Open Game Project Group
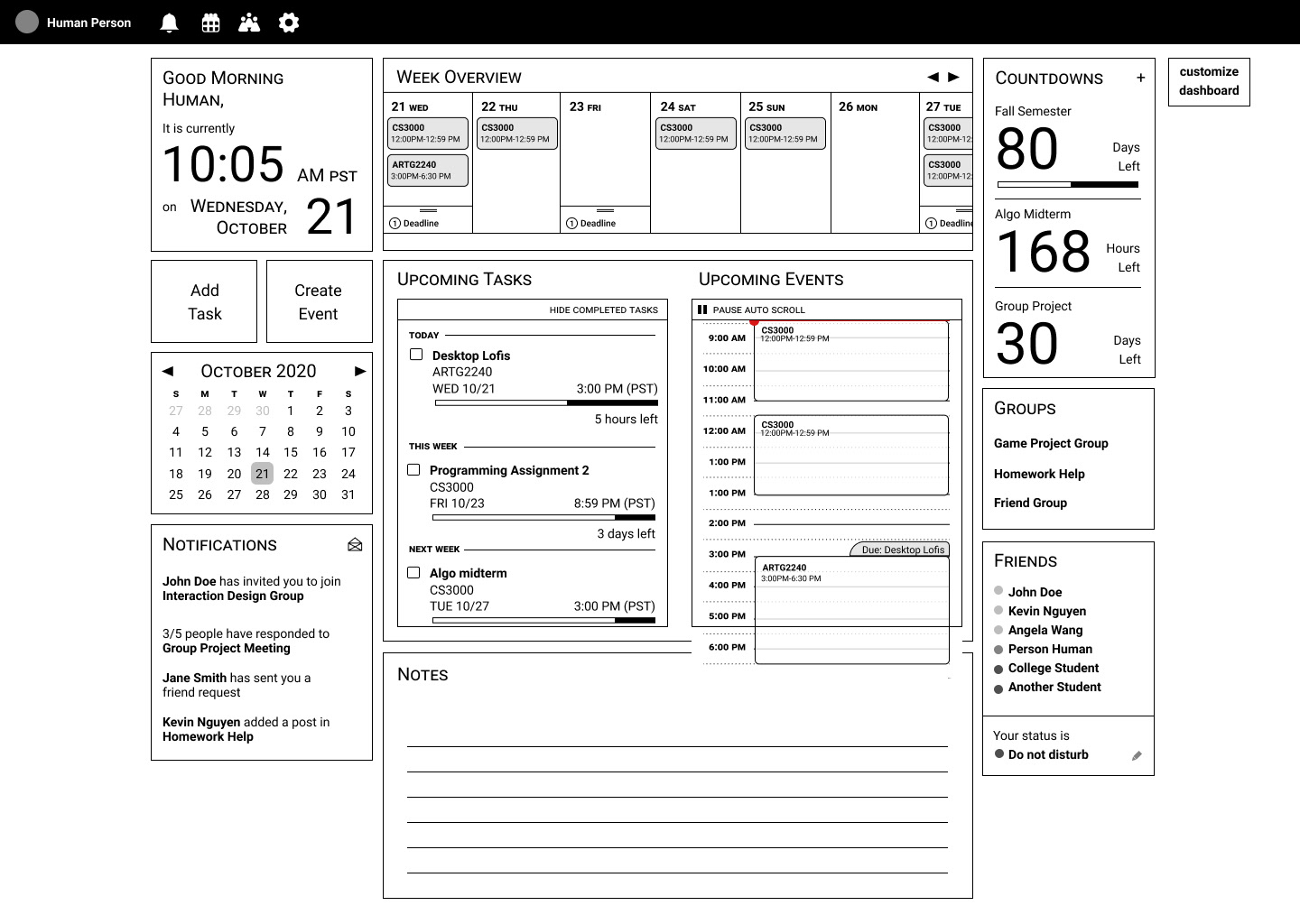The image size is (1300, 924). click(x=1051, y=443)
